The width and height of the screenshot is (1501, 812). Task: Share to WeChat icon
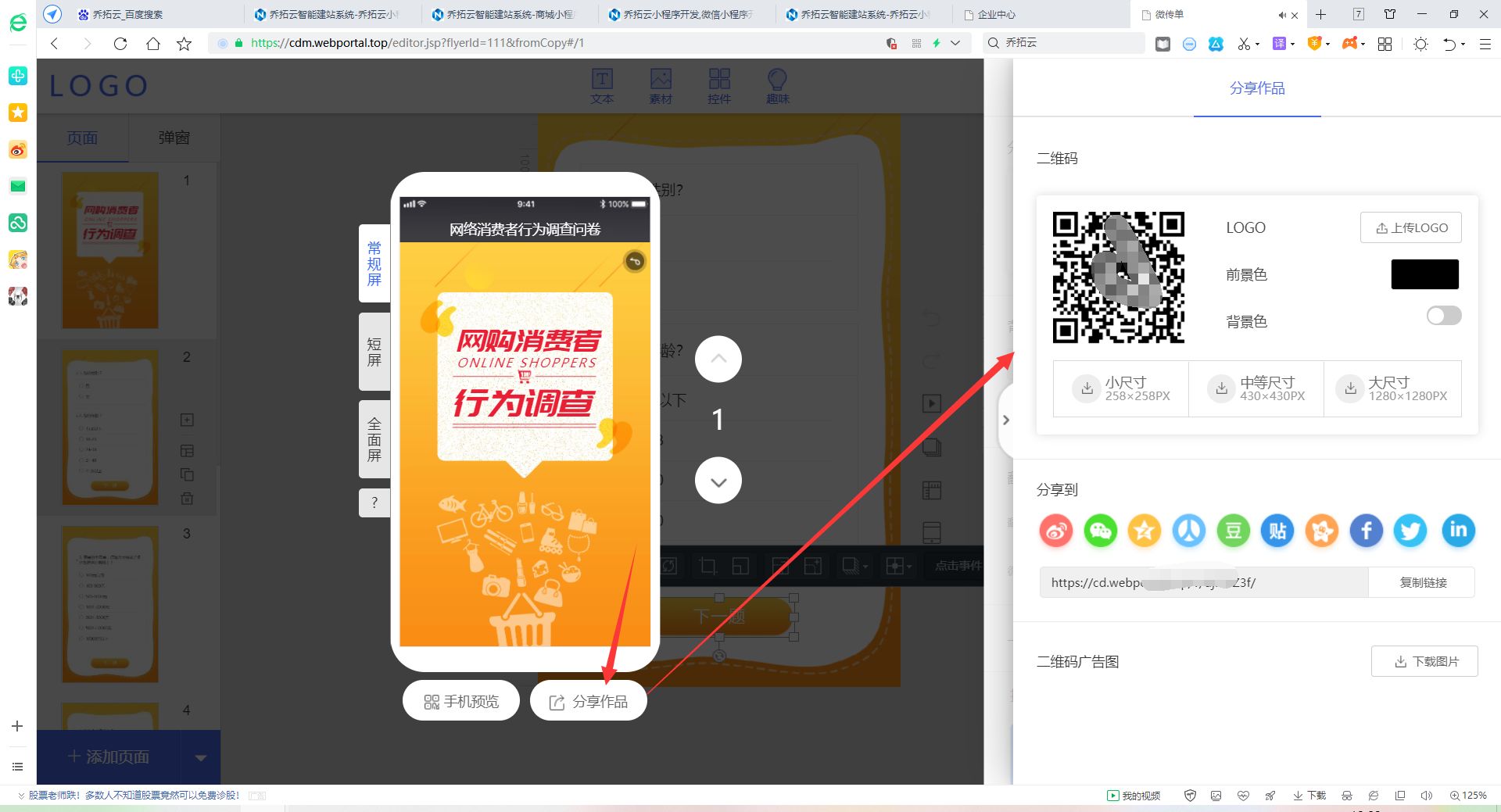click(1100, 531)
